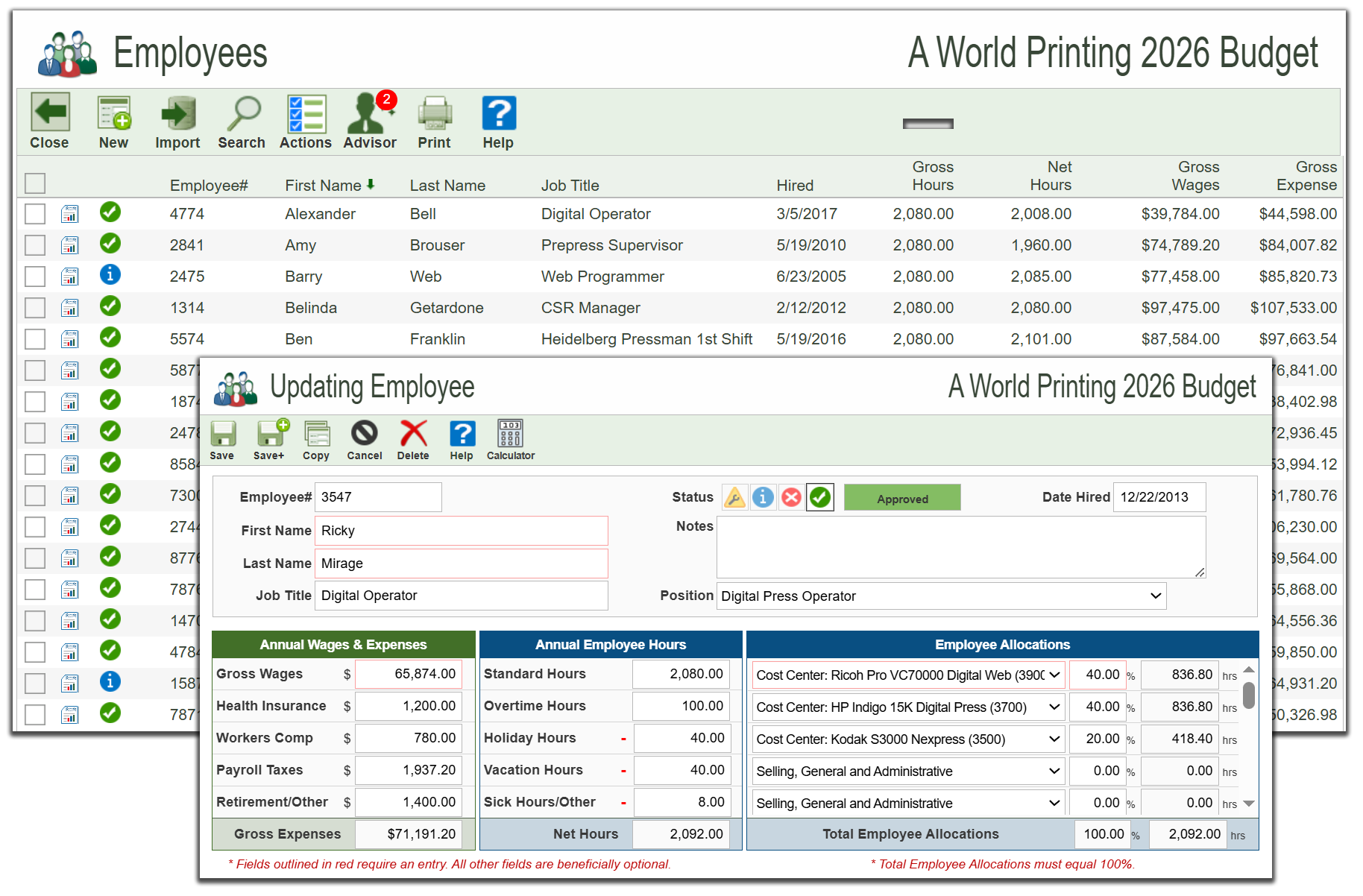Check the select-all checkbox in the header row

tap(35, 183)
